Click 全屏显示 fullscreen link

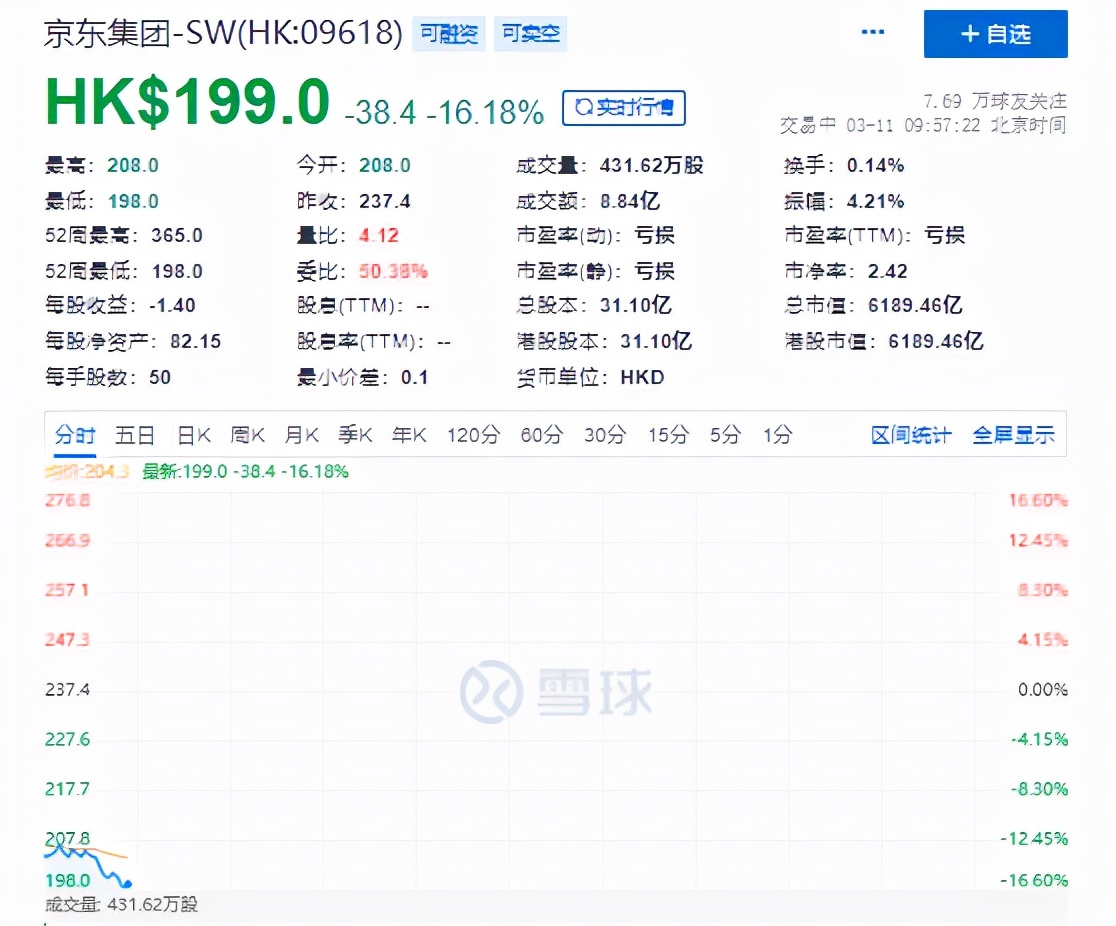[x=1013, y=435]
